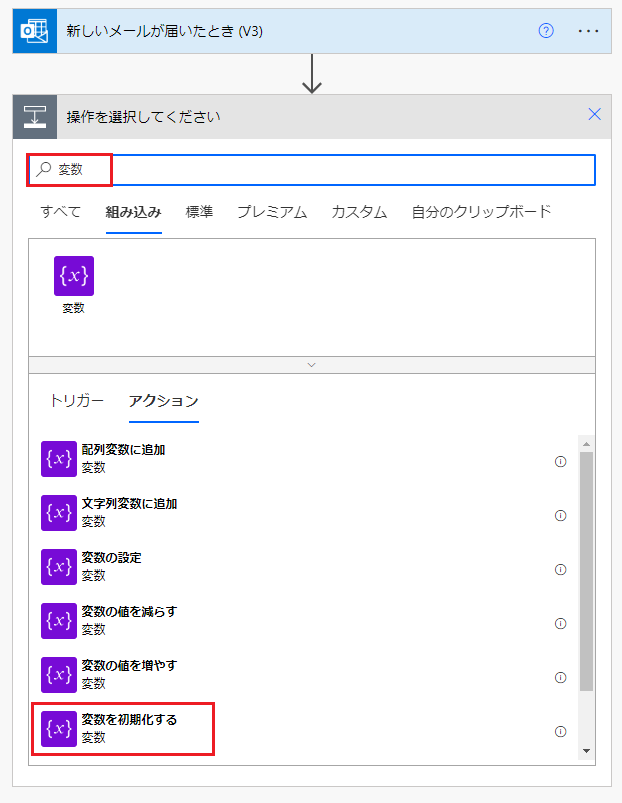
Task: Open help for the email trigger
Action: tap(545, 30)
